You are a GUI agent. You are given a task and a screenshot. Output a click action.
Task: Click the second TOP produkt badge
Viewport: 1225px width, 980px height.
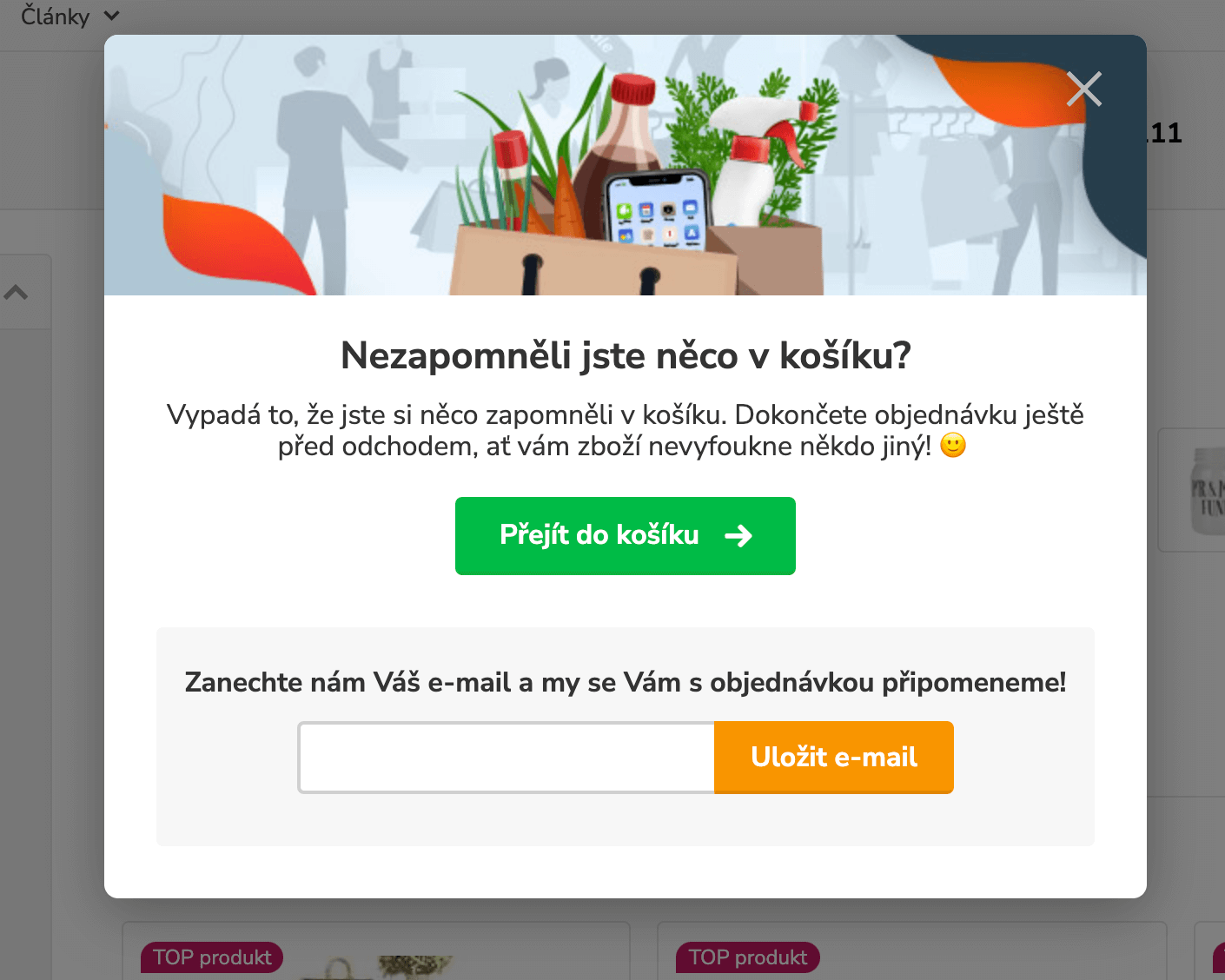tap(748, 957)
